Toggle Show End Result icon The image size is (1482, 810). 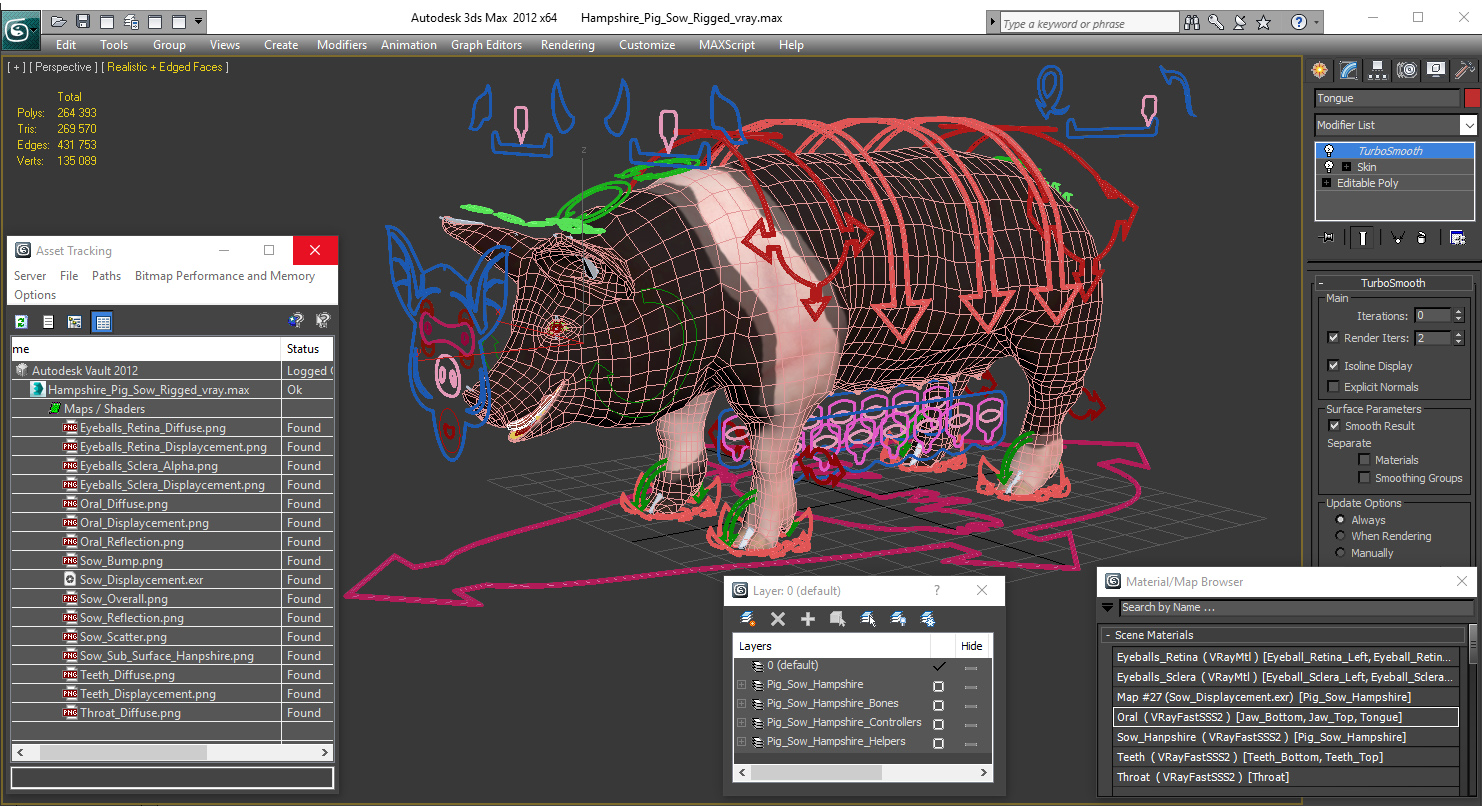tap(1362, 238)
